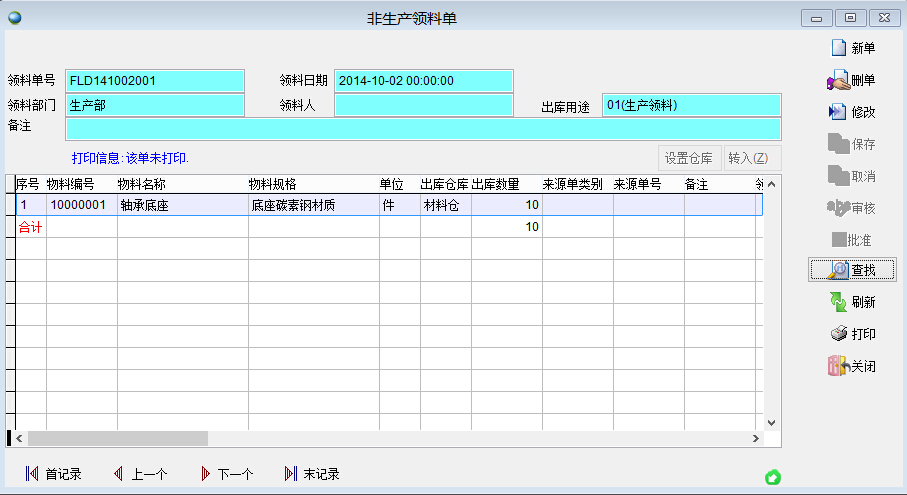This screenshot has width=907, height=495.
Task: Click the 关闭 (Close) door icon
Action: pos(838,366)
